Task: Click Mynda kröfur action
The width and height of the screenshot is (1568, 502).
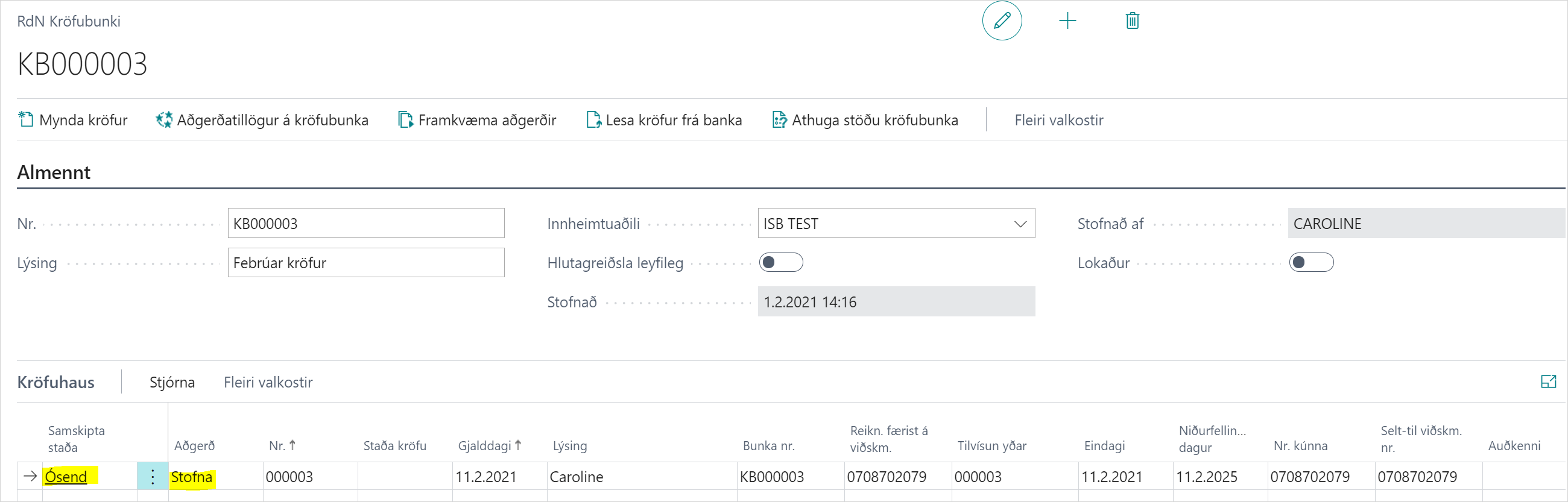Action: coord(73,120)
